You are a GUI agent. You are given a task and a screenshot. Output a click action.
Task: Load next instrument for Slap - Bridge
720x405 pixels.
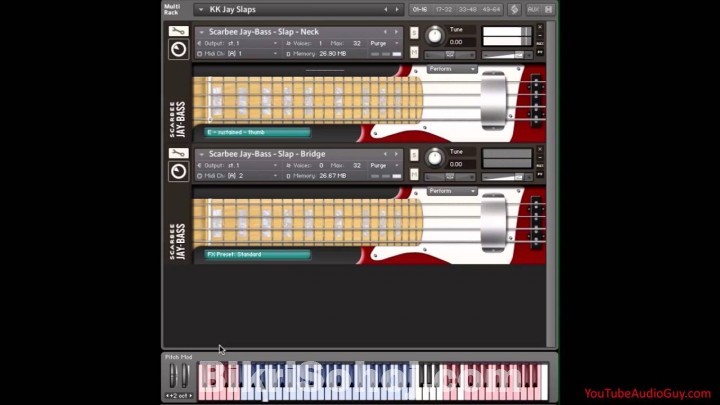tap(396, 154)
